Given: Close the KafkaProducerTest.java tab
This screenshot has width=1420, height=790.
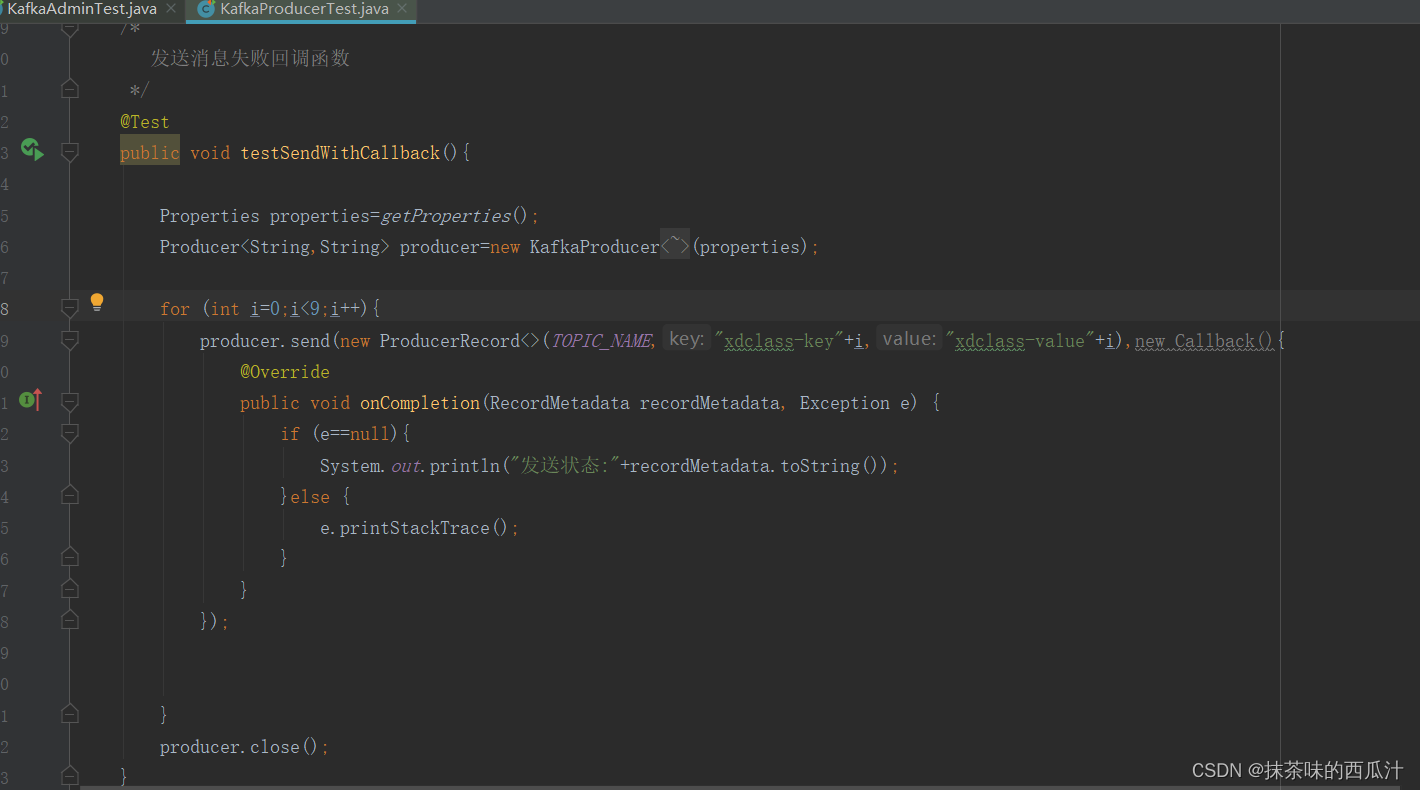Looking at the screenshot, I should [403, 9].
